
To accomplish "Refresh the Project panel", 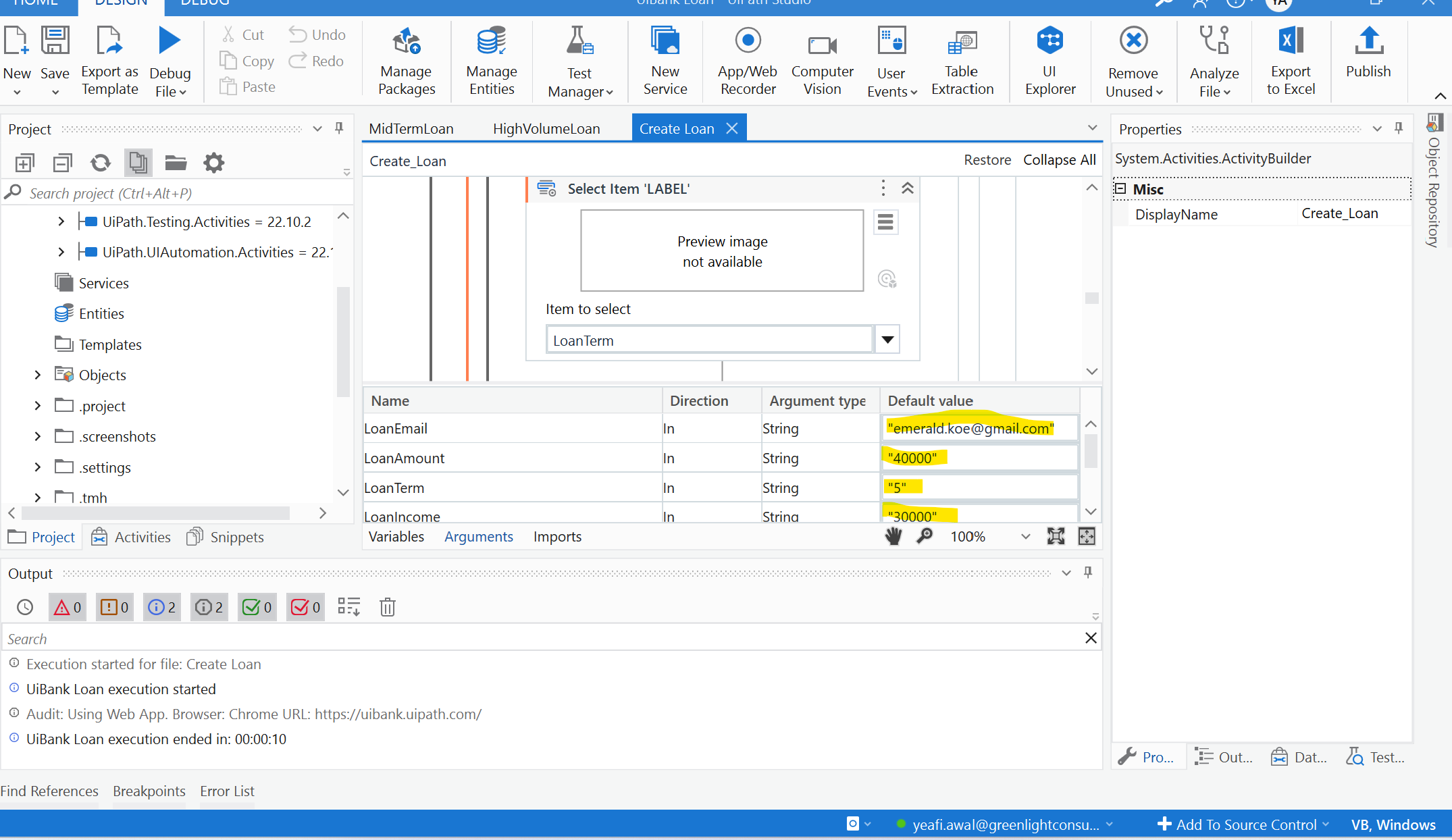I will pos(101,163).
